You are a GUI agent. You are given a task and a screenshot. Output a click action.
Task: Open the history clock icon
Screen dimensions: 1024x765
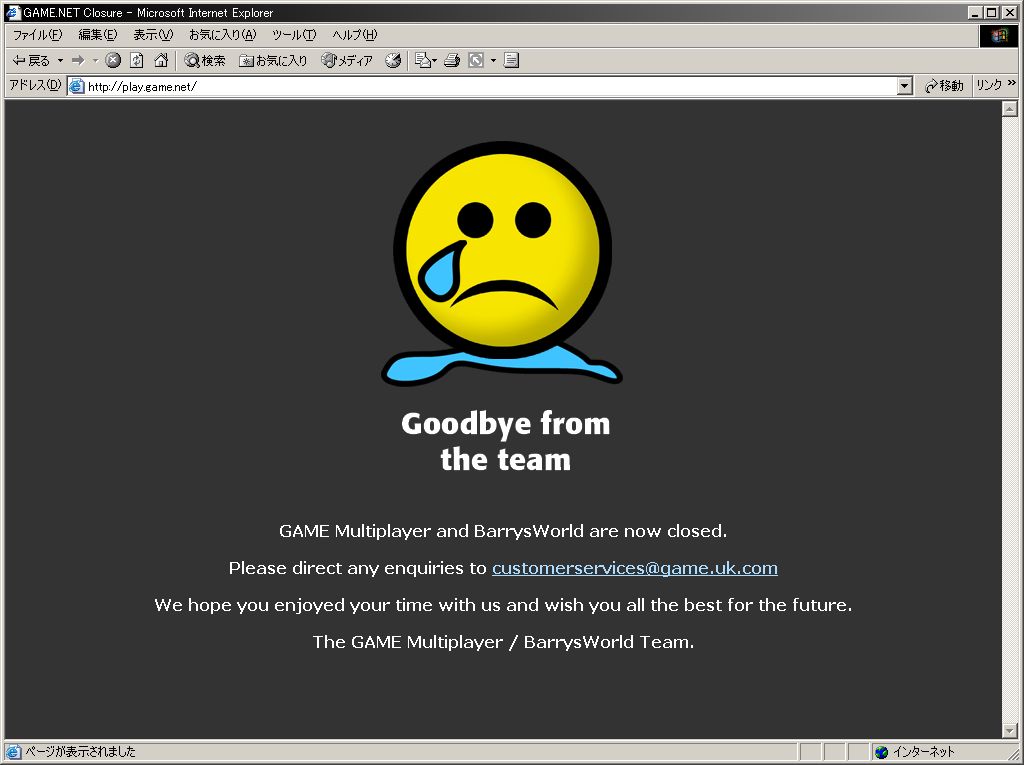pos(392,61)
